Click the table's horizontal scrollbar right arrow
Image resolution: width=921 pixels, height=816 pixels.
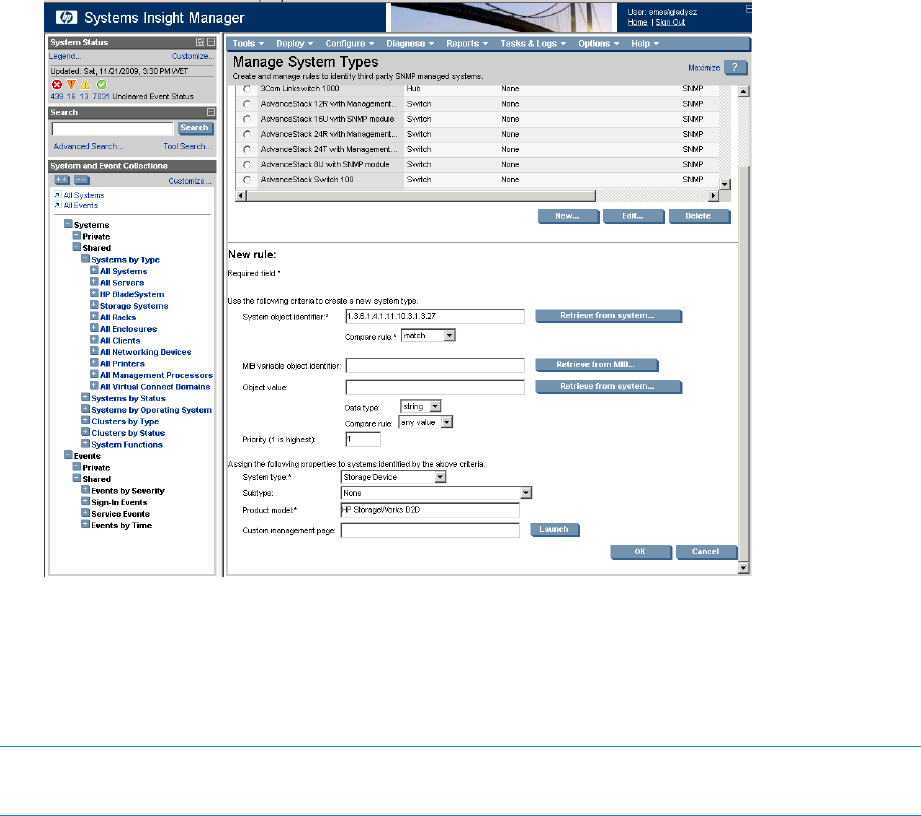(x=713, y=196)
